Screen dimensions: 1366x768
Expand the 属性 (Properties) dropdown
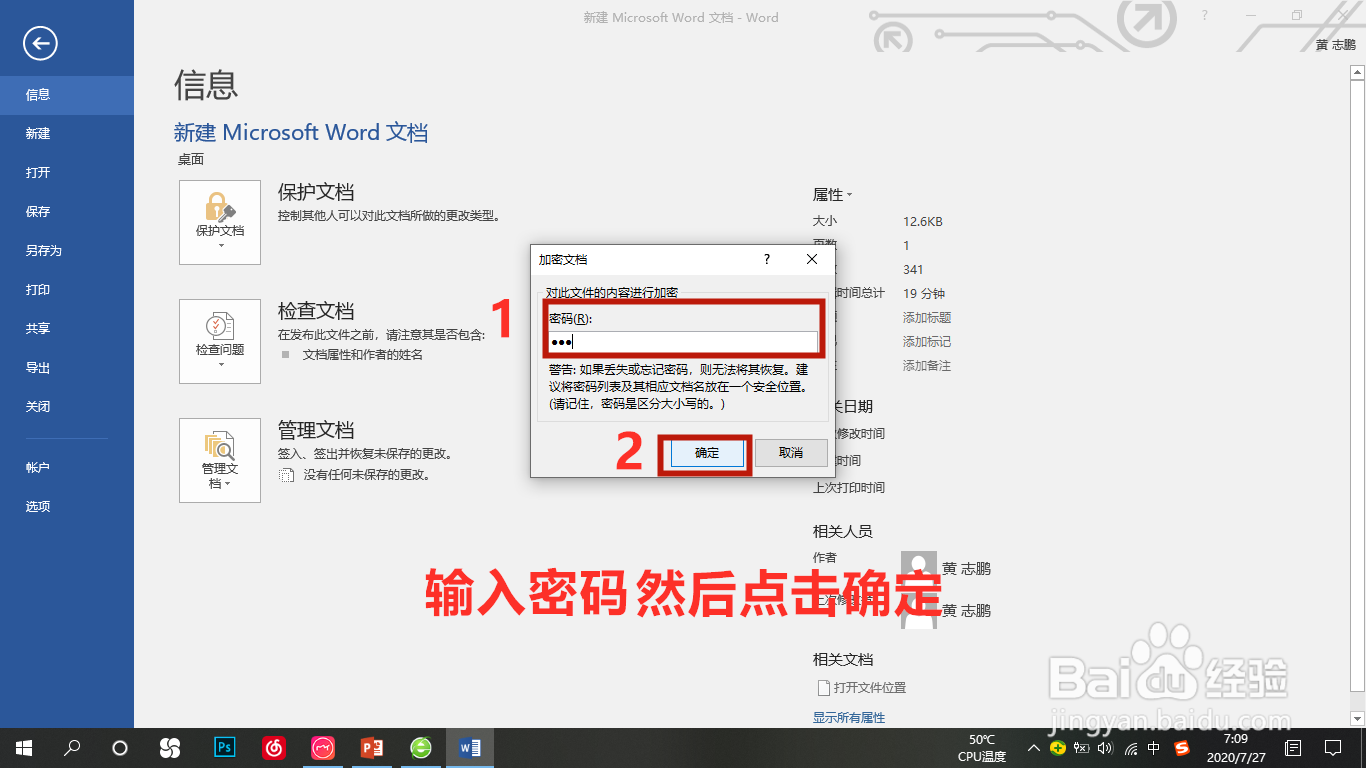832,194
